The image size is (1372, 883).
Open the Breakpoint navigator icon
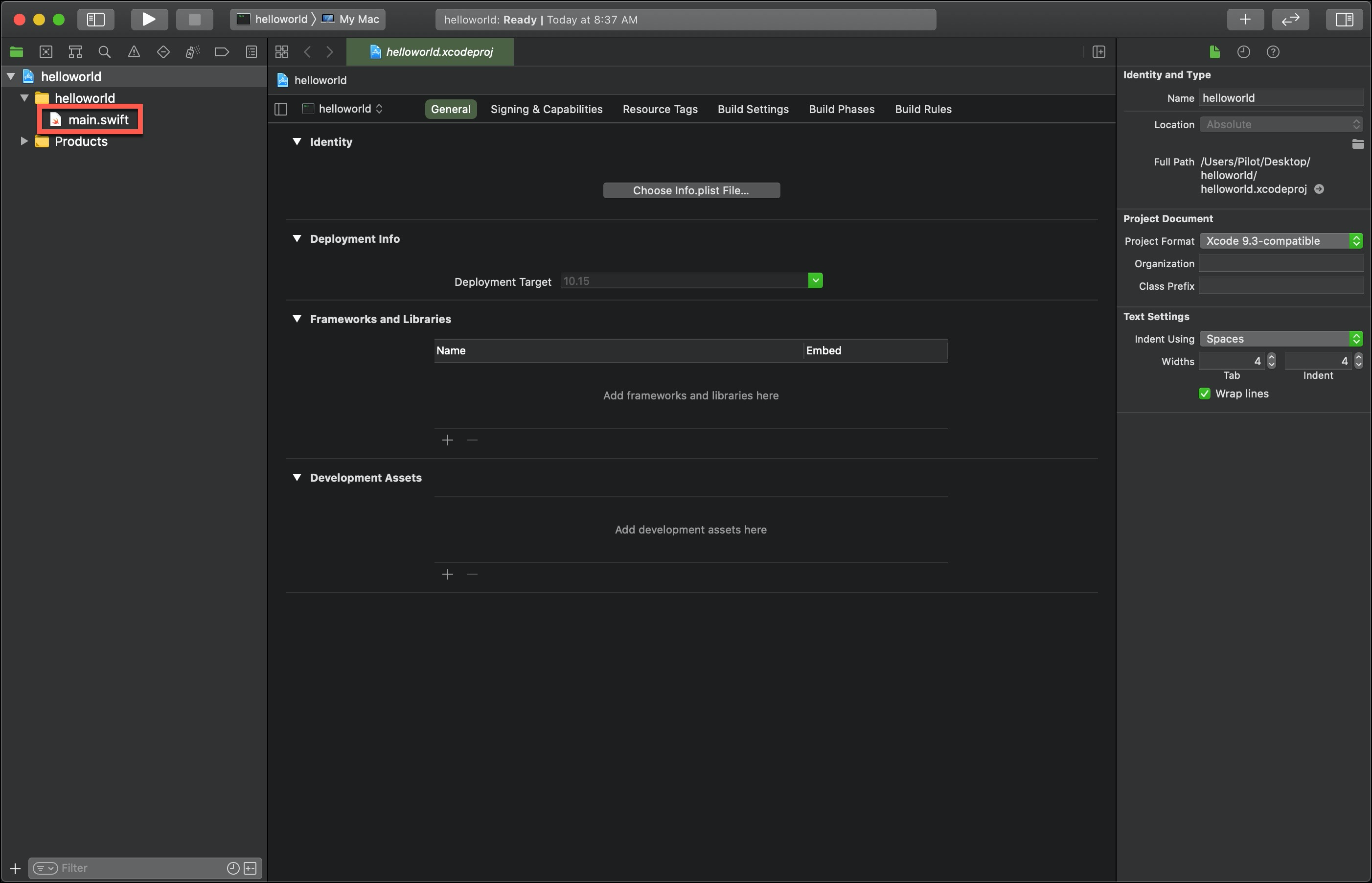pos(222,52)
